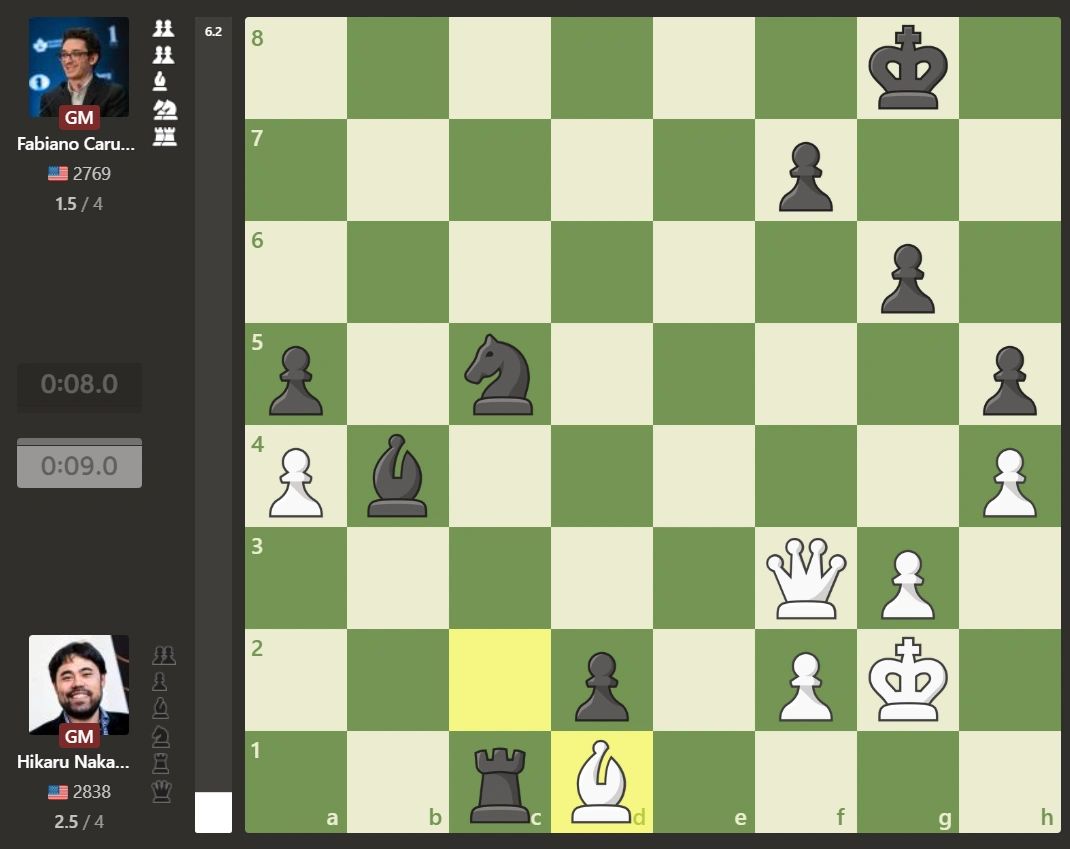Select the white bishop on the highlighted d1 square

[x=603, y=783]
